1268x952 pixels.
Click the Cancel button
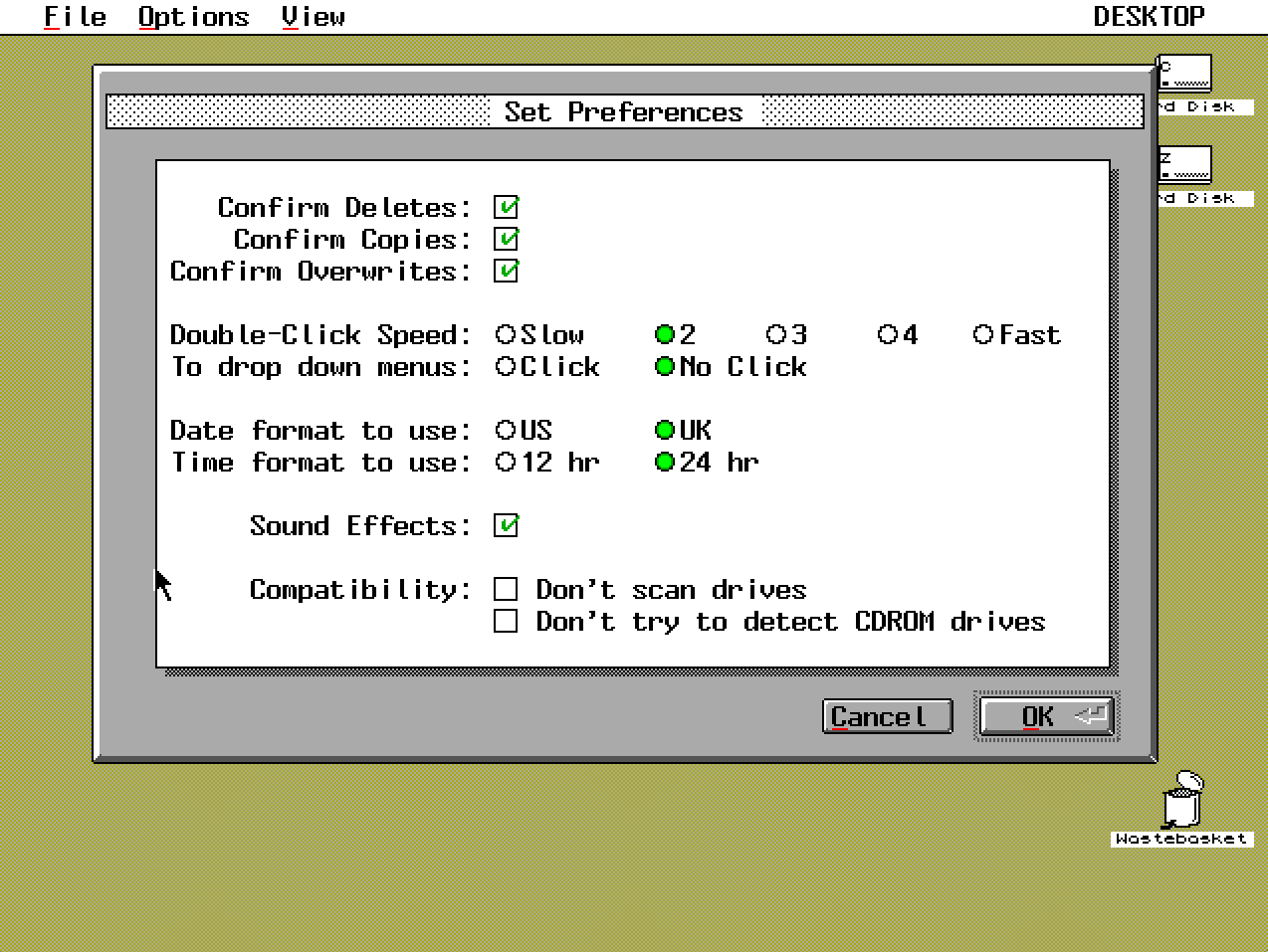coord(888,716)
